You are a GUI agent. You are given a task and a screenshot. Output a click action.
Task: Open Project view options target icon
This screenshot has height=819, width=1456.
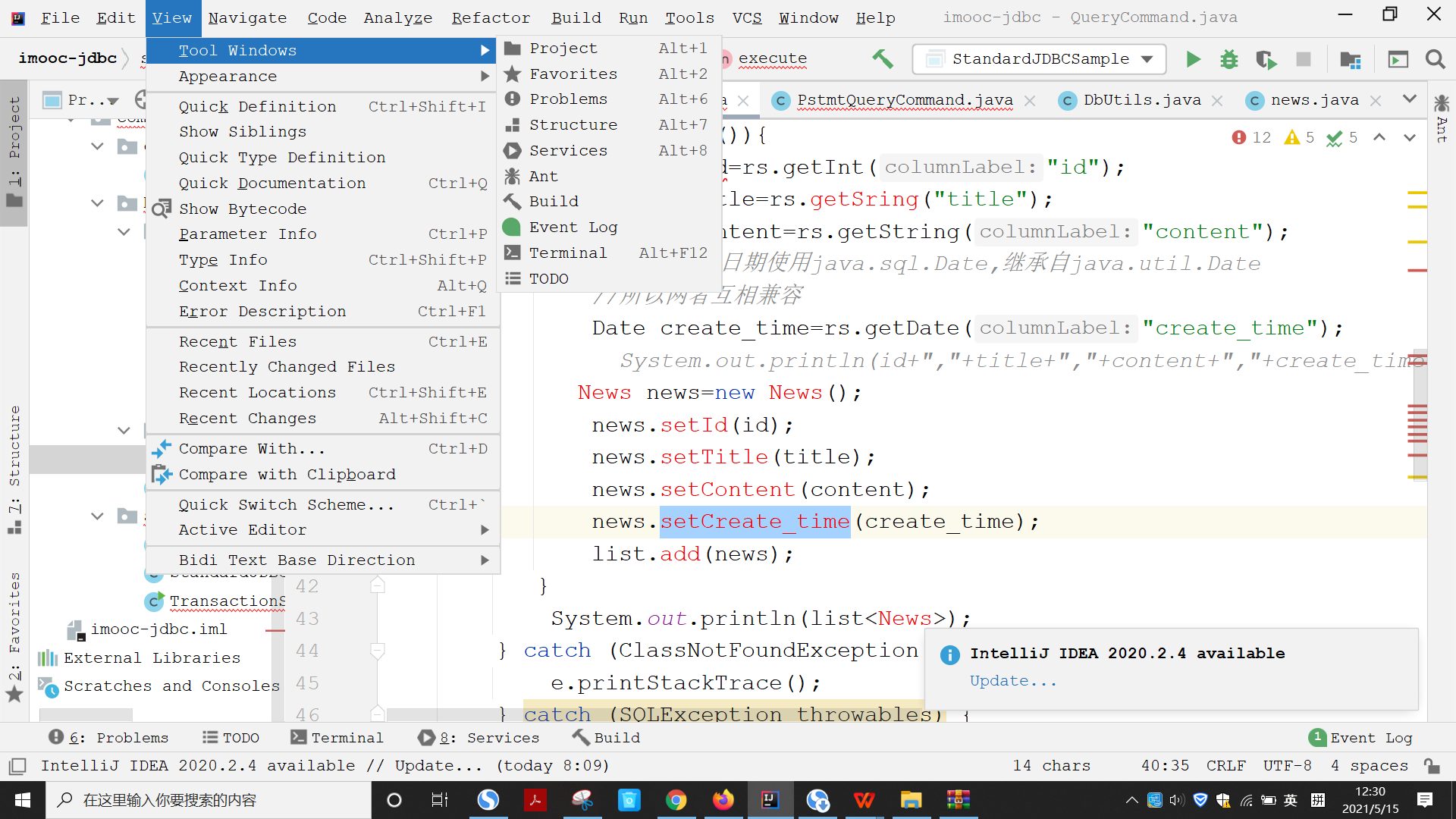140,99
